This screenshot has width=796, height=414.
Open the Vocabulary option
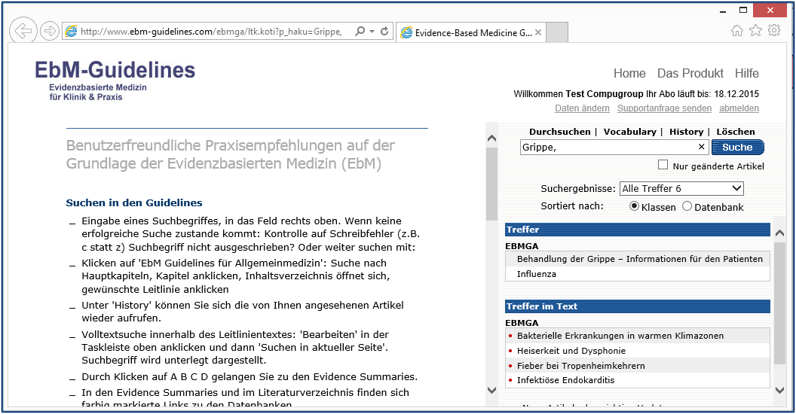click(630, 132)
